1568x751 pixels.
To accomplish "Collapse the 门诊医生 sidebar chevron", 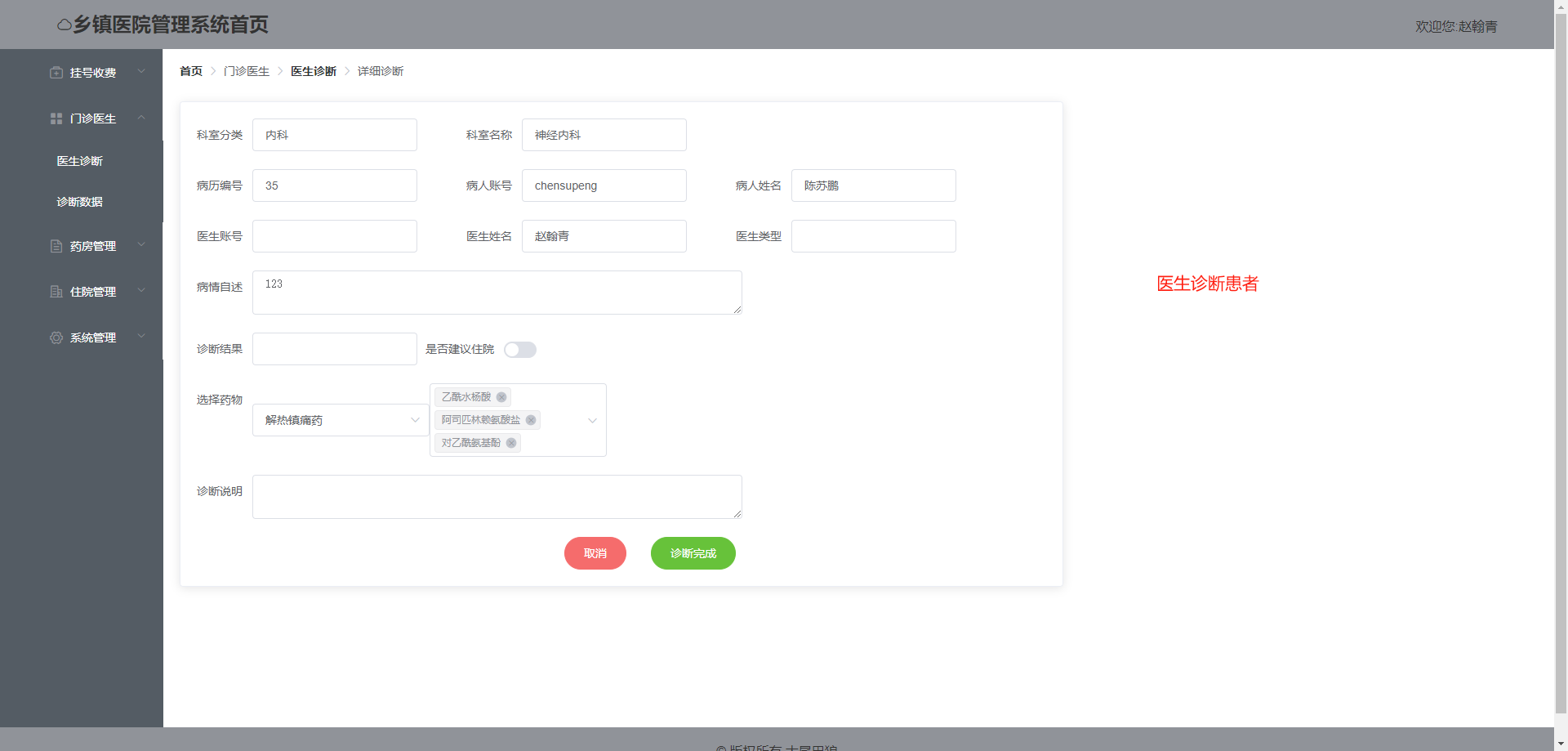I will [141, 118].
